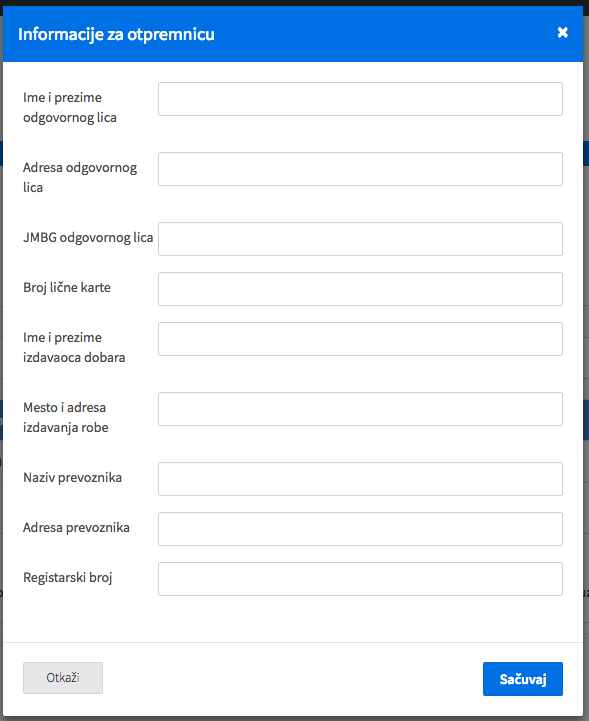Click the Adresa prevoznika input field
The image size is (589, 721).
(x=360, y=529)
